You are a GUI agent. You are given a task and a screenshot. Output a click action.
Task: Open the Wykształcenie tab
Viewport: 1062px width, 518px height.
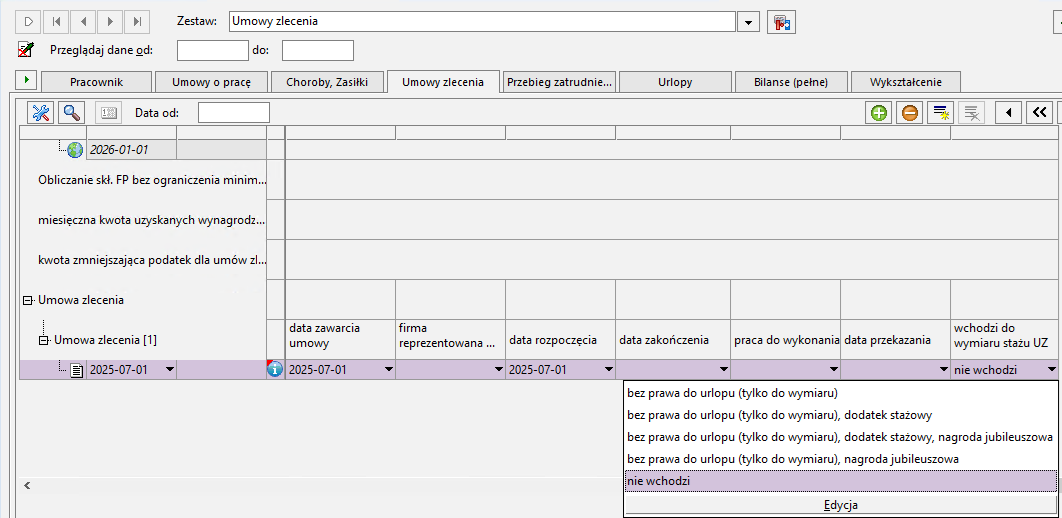pyautogui.click(x=906, y=83)
